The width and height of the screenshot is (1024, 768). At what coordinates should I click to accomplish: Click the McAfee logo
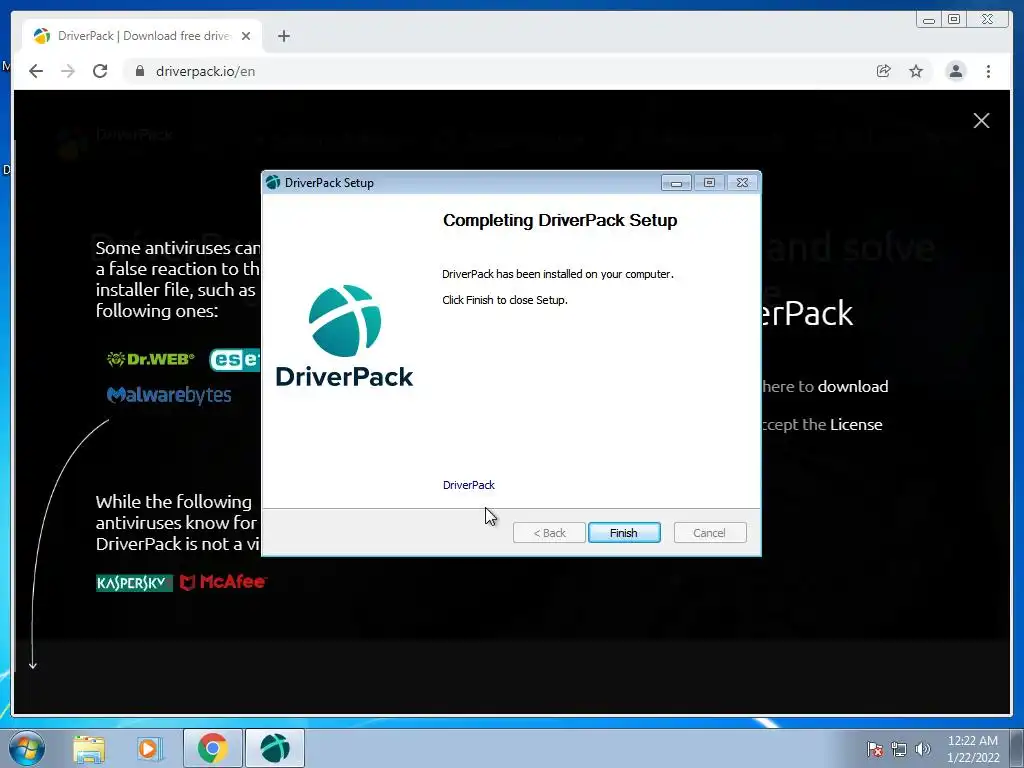(x=223, y=582)
